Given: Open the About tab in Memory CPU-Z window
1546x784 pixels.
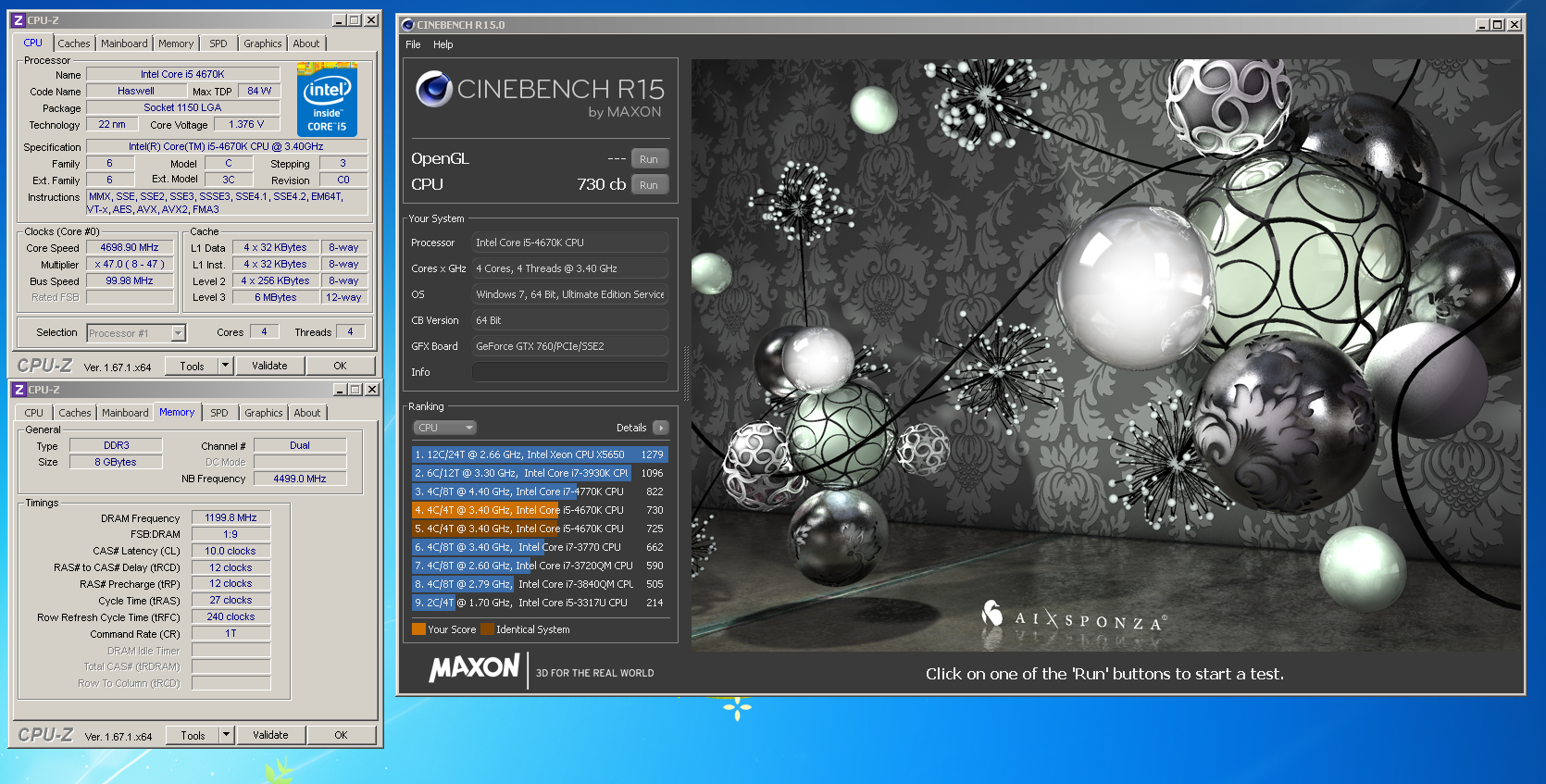Looking at the screenshot, I should point(307,413).
